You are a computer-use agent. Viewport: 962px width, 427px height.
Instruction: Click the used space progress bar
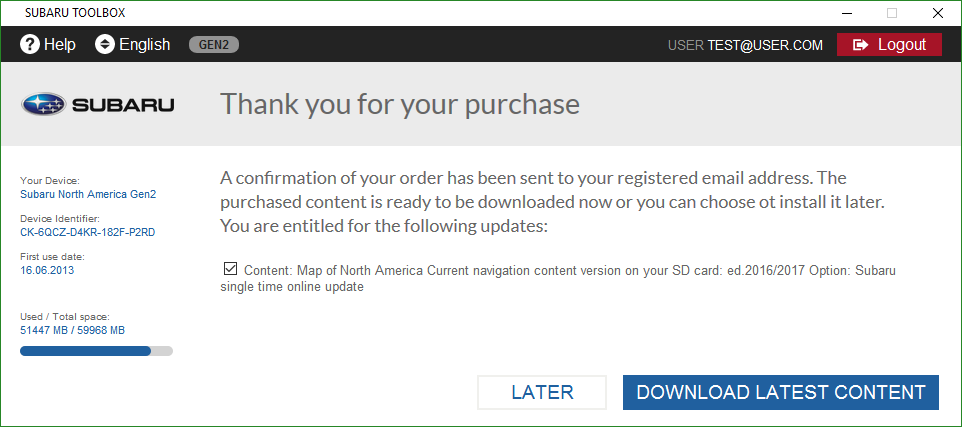pos(96,351)
